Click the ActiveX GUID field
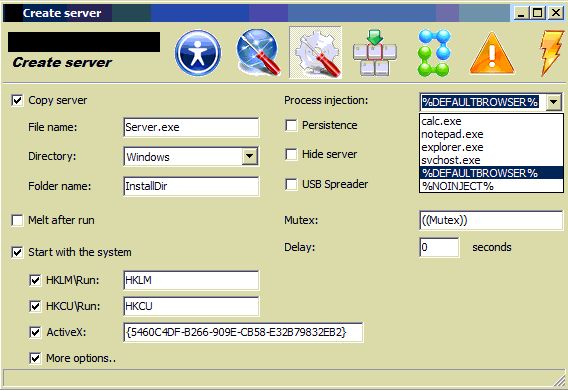The width and height of the screenshot is (568, 390). [243, 332]
